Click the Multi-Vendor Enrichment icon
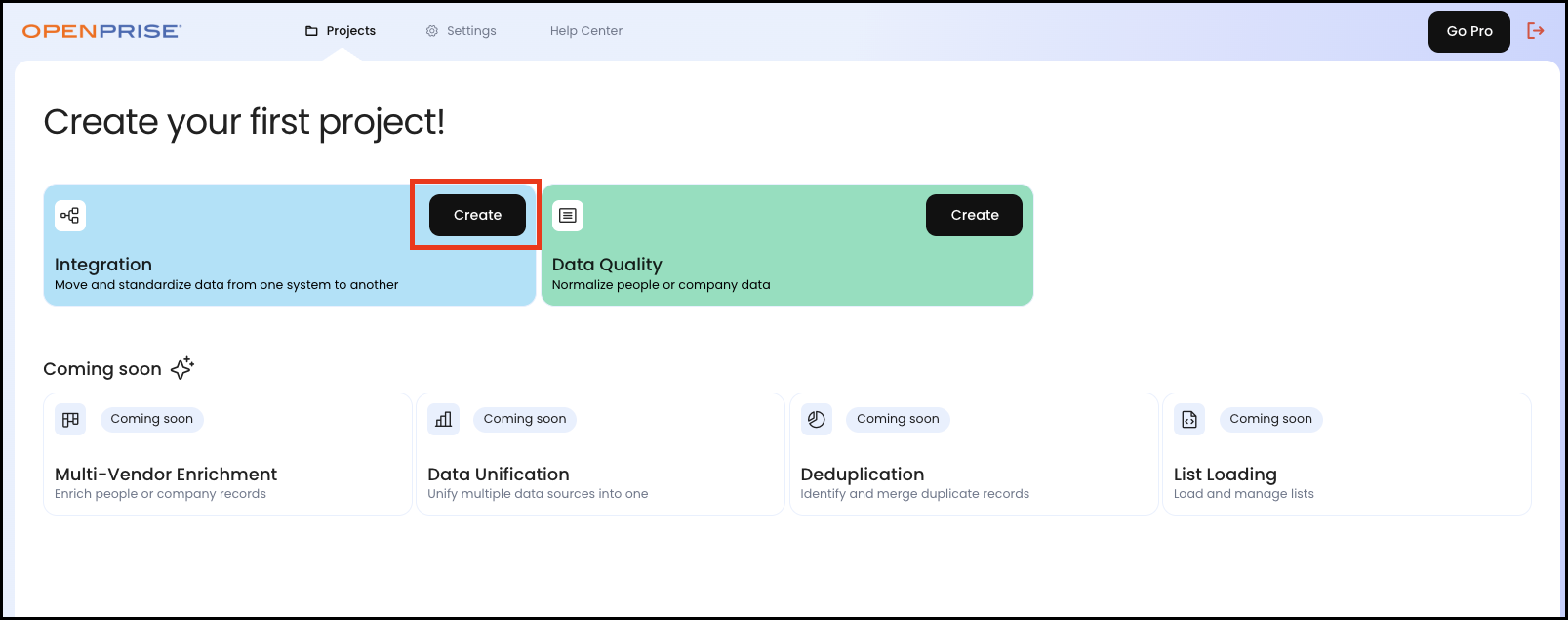The image size is (1568, 620). click(70, 420)
